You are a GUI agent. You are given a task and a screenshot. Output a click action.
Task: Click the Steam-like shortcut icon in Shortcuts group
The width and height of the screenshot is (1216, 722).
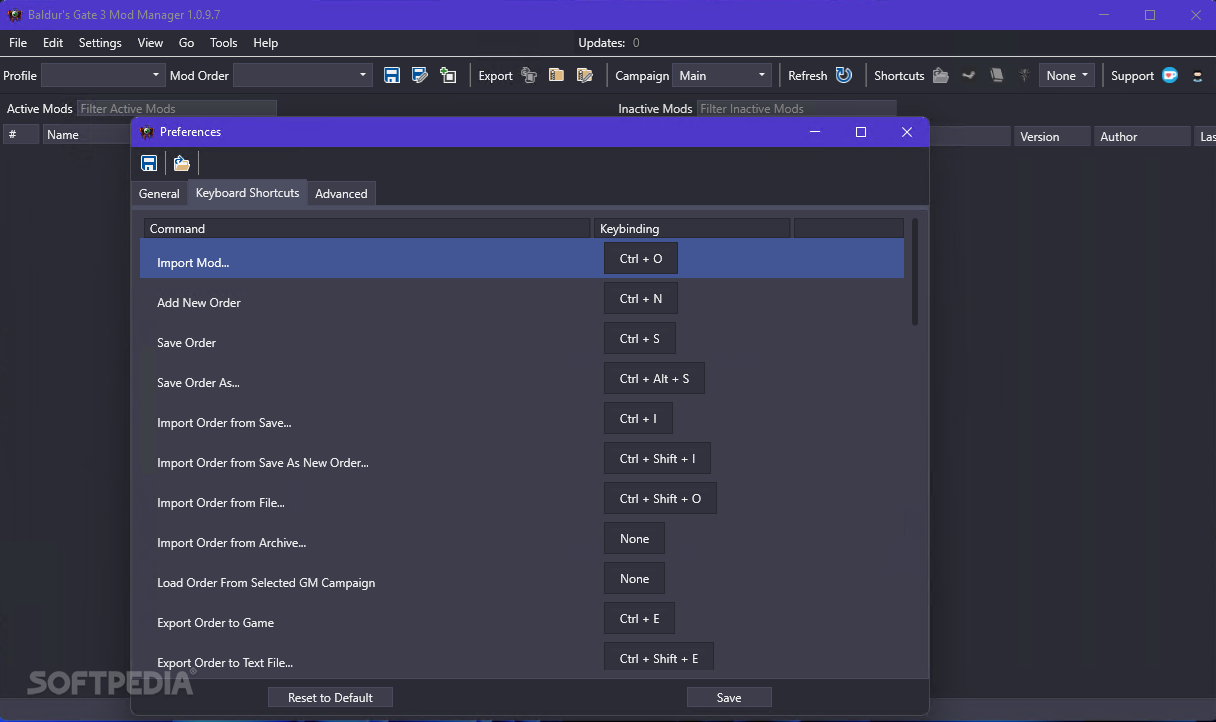tap(968, 75)
